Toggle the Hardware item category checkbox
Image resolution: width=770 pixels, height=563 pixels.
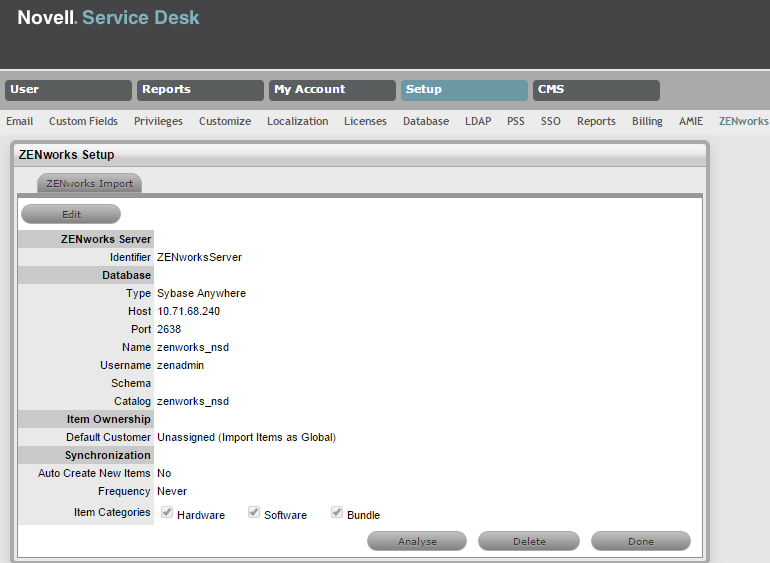coord(168,513)
